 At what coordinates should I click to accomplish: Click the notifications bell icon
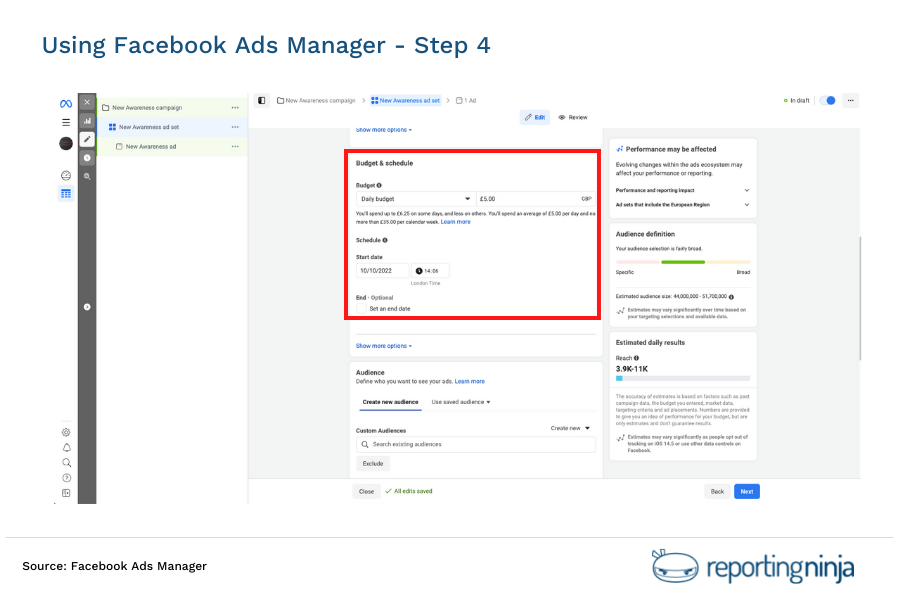click(x=66, y=448)
